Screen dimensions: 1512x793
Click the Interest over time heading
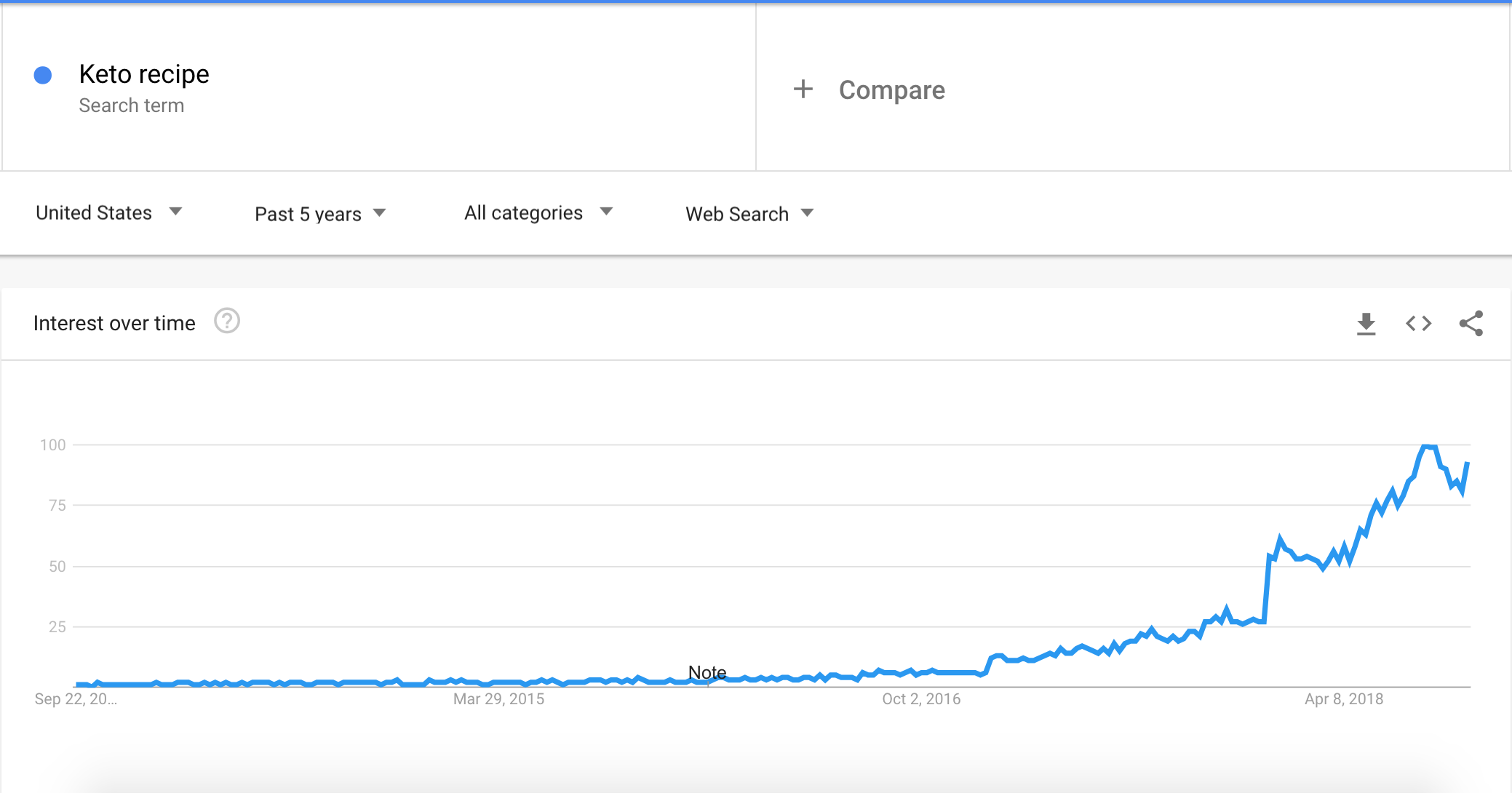click(x=114, y=323)
